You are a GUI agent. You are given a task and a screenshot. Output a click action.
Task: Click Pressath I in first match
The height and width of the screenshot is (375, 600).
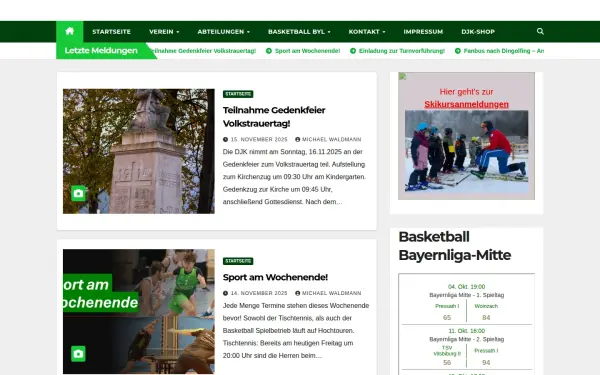(447, 306)
